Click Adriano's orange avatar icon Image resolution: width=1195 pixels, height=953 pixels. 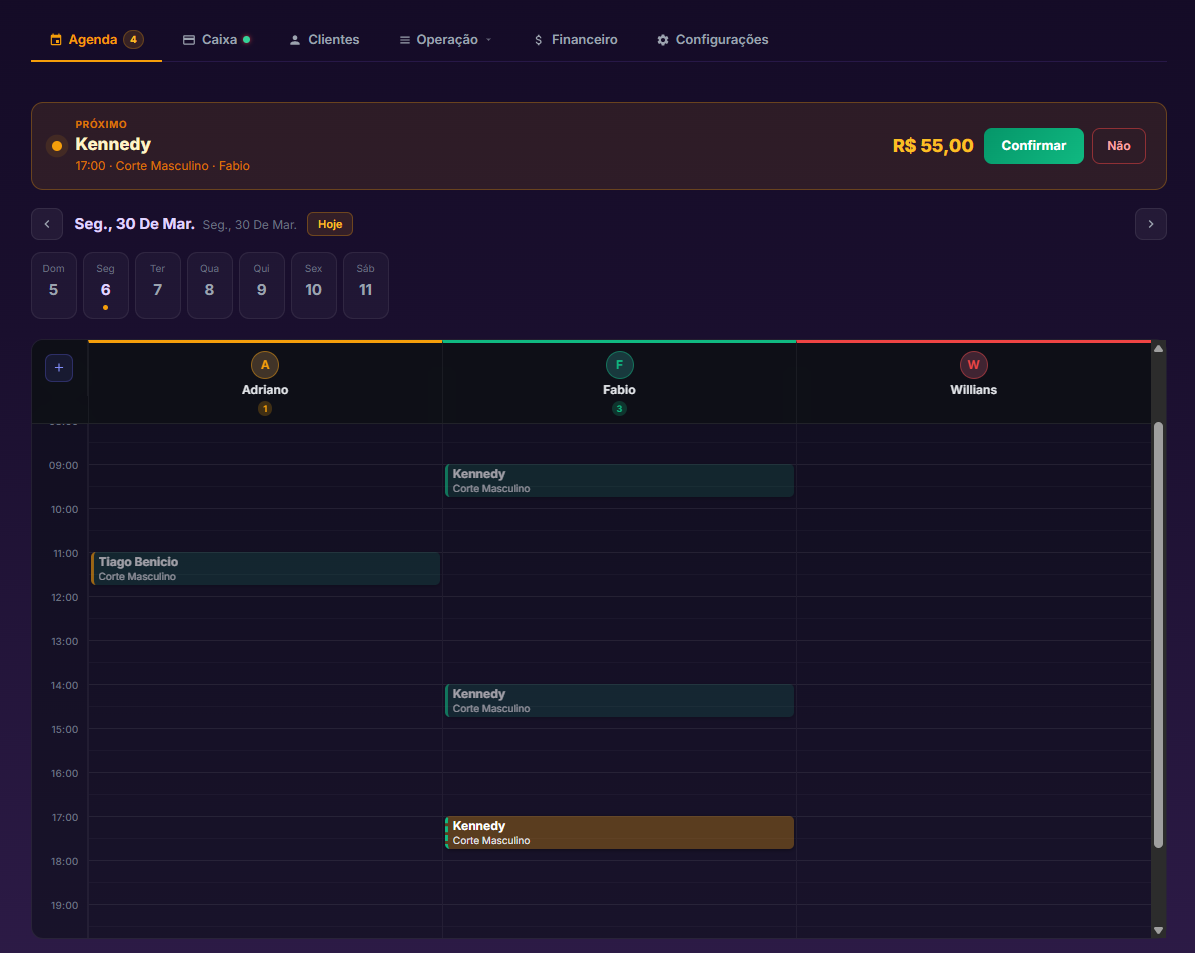[264, 364]
